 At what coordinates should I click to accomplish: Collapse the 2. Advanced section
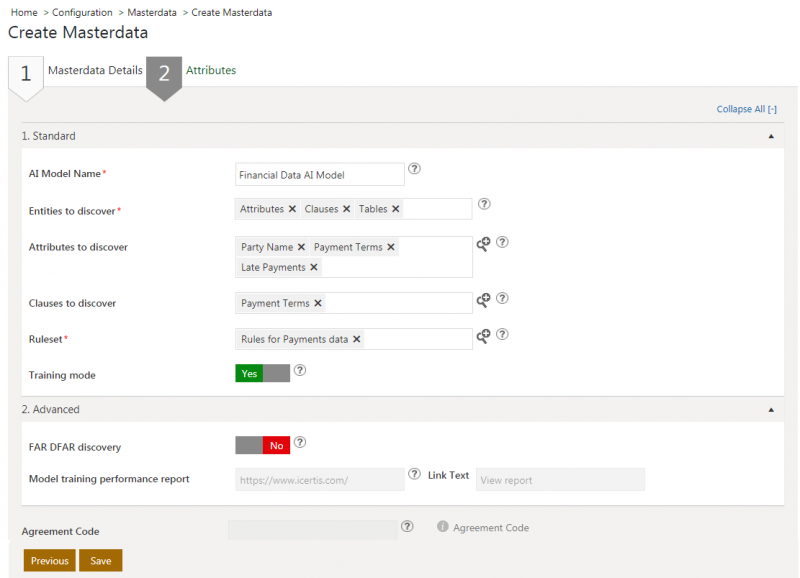point(770,409)
